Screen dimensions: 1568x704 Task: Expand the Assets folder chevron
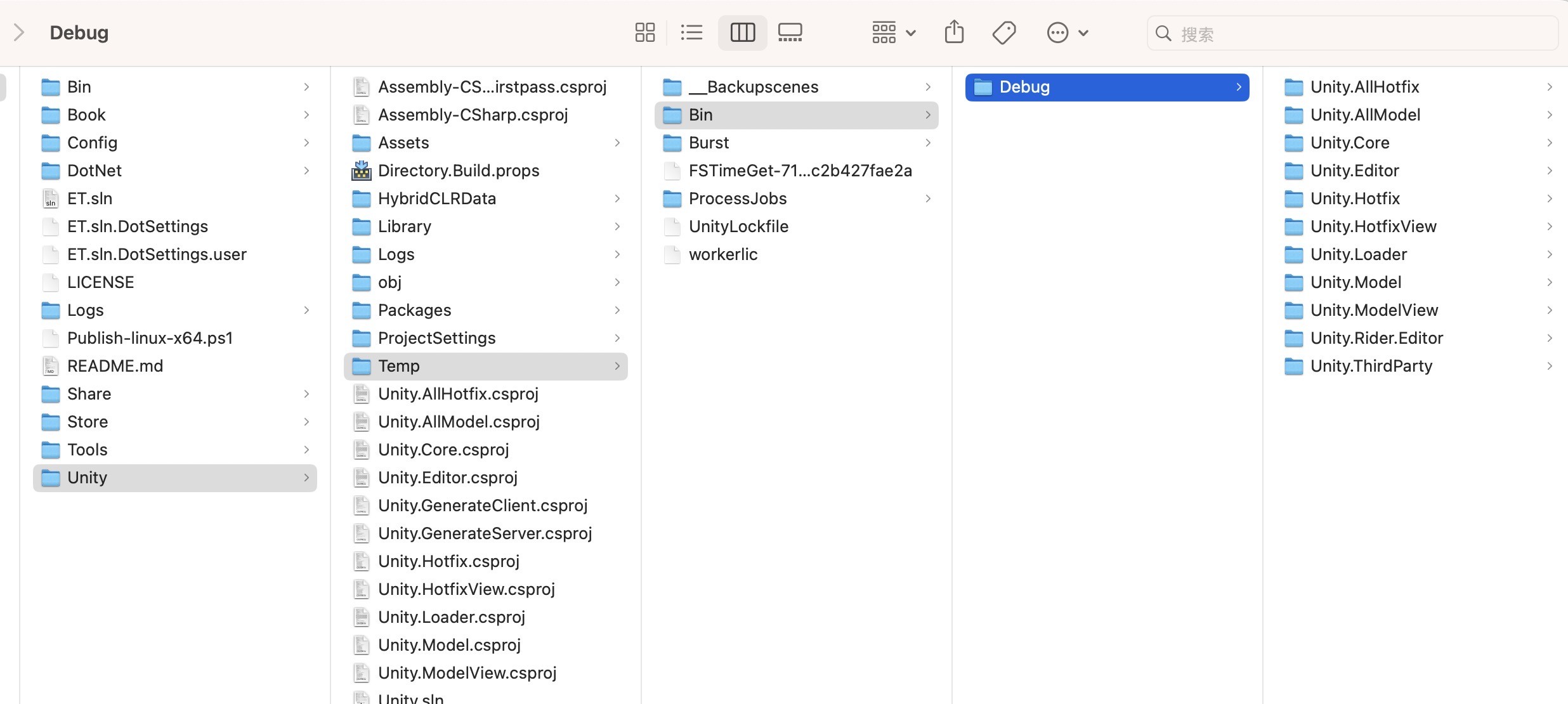click(x=617, y=143)
